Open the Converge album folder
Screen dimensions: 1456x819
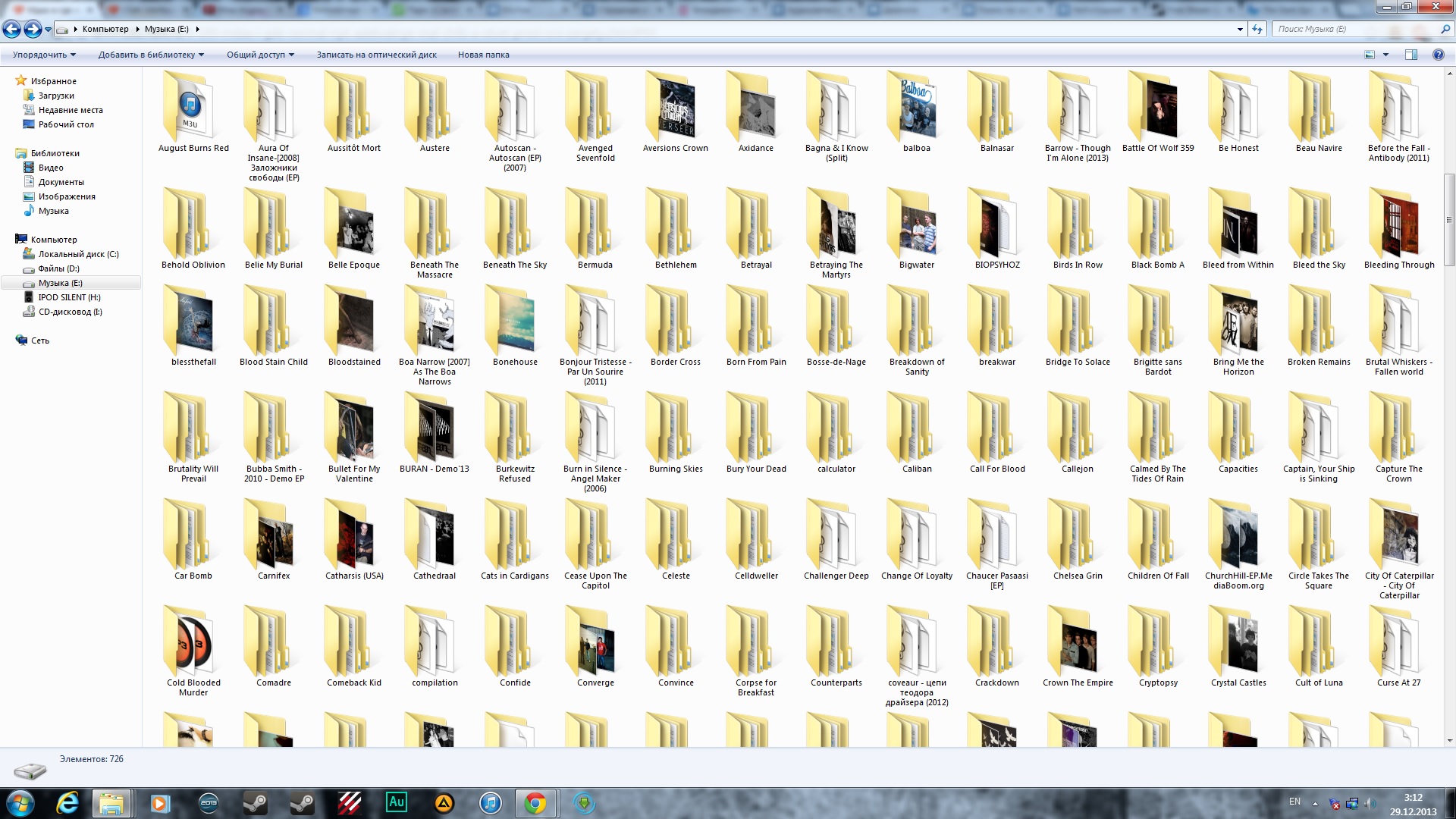(x=595, y=649)
